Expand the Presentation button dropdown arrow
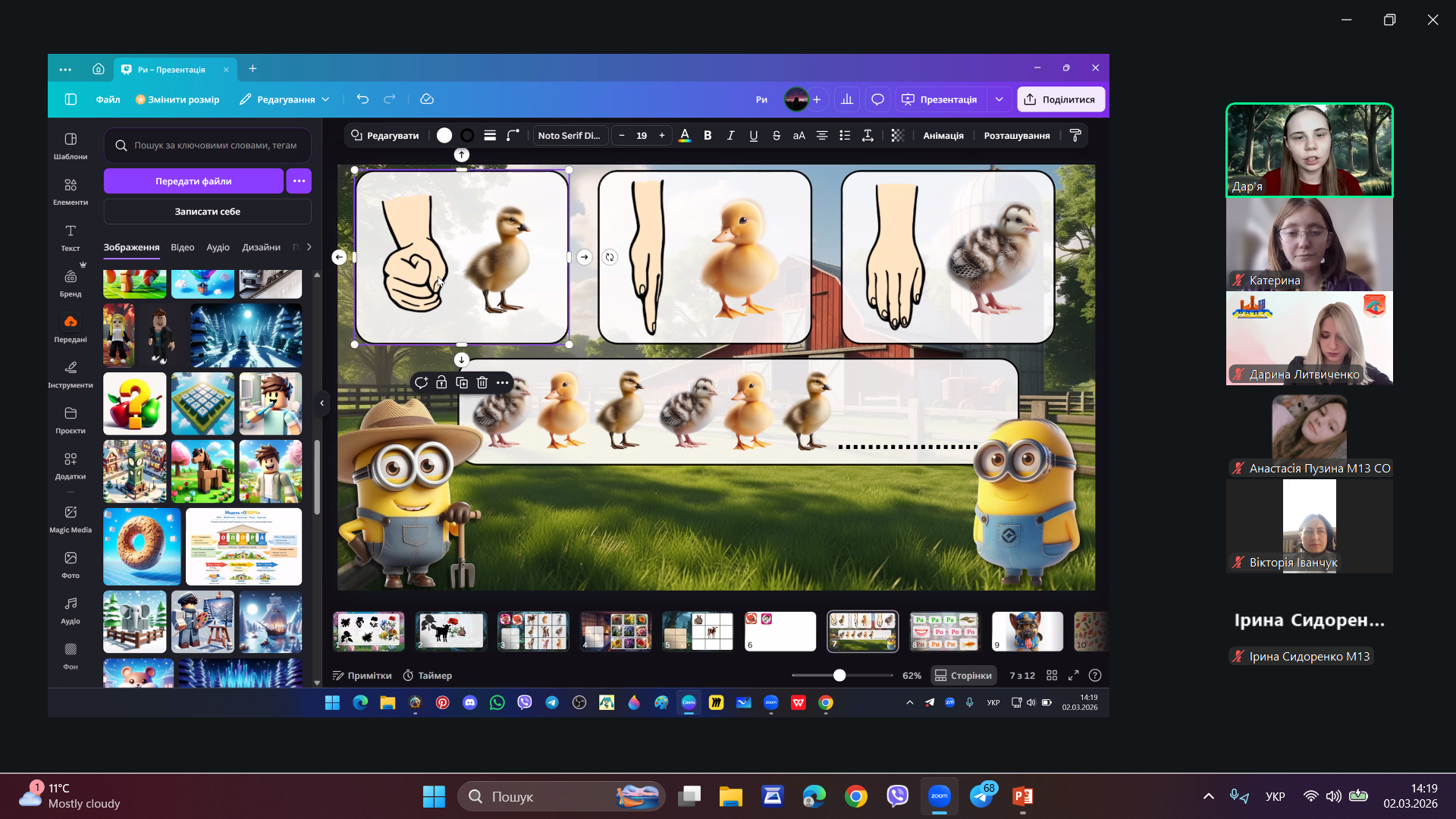 click(999, 99)
